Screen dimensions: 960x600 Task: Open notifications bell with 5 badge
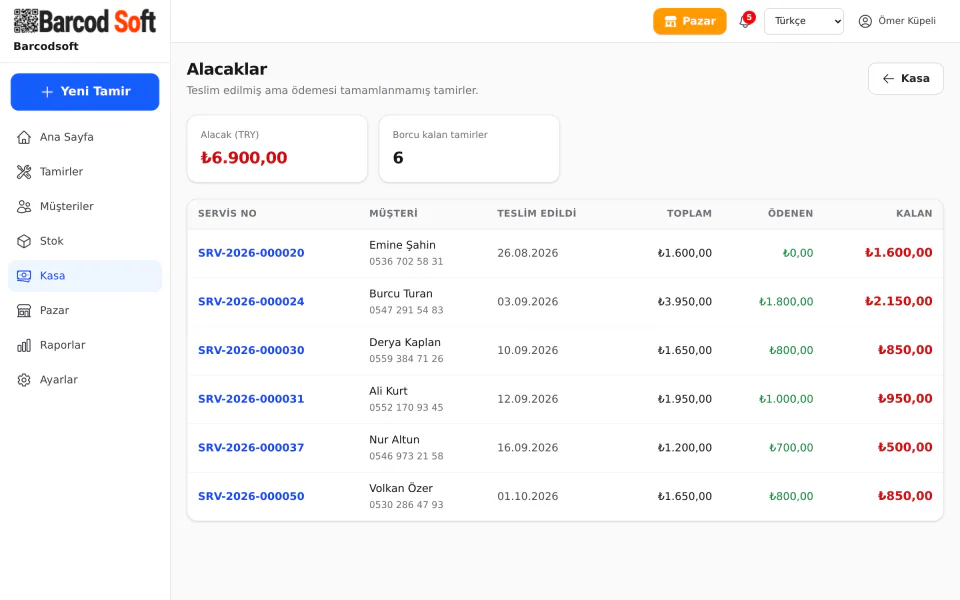744,21
